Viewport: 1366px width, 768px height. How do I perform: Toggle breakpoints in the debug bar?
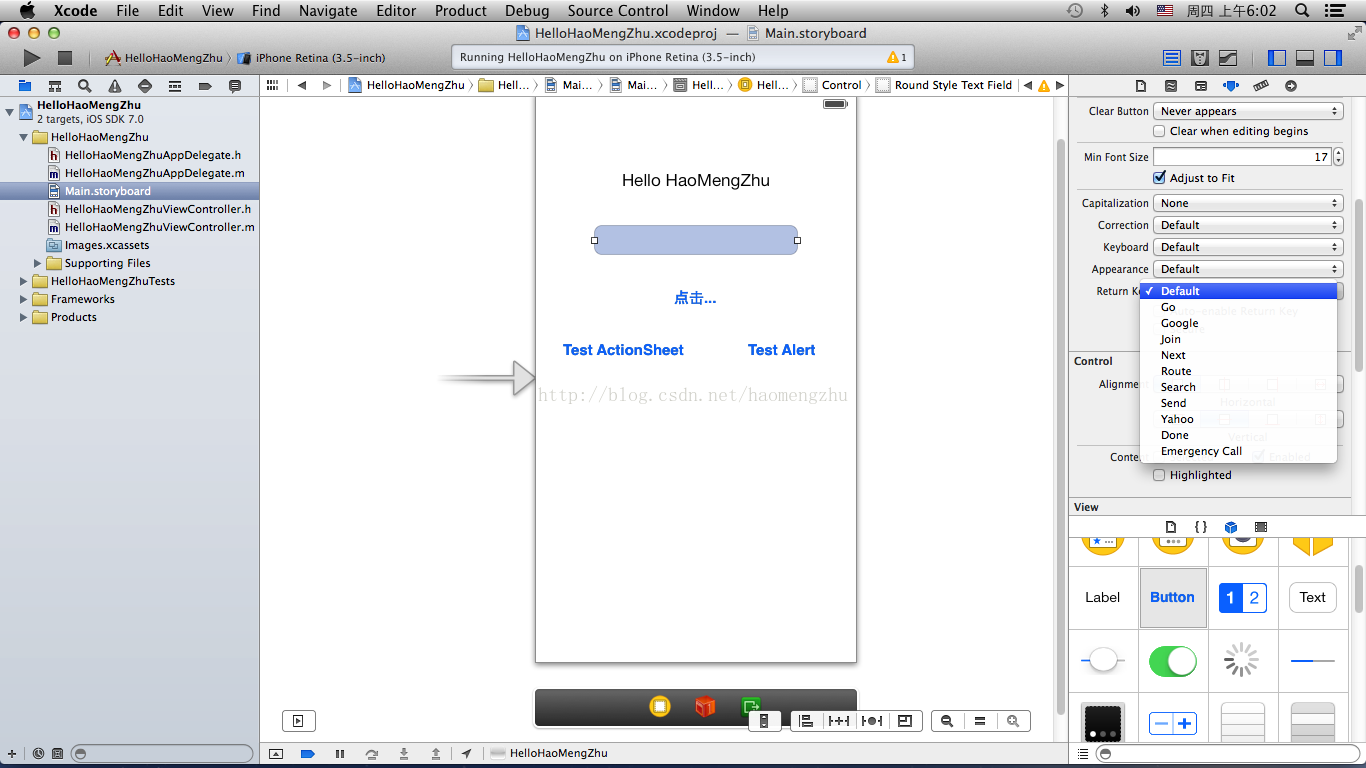coord(308,754)
